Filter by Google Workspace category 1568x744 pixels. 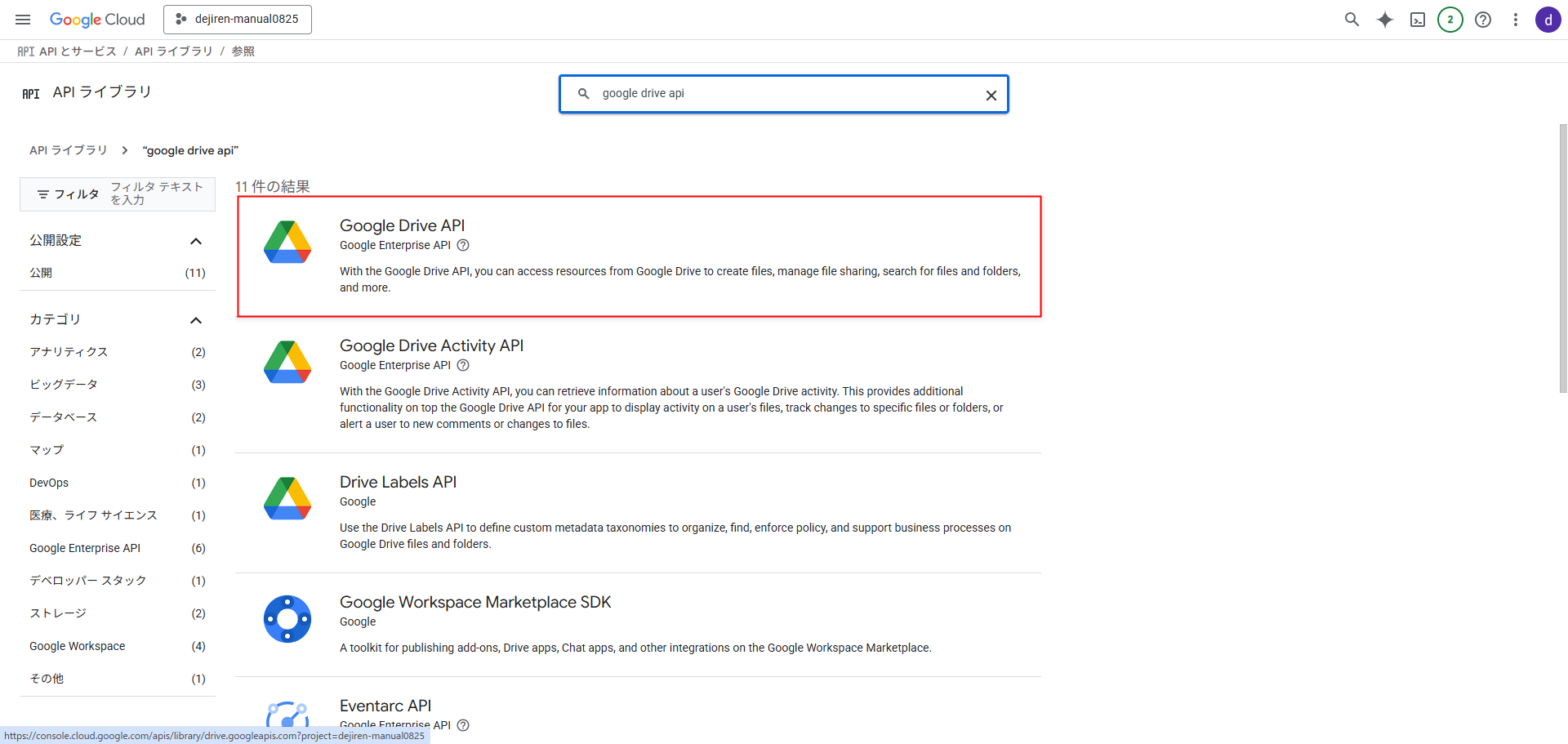(78, 646)
